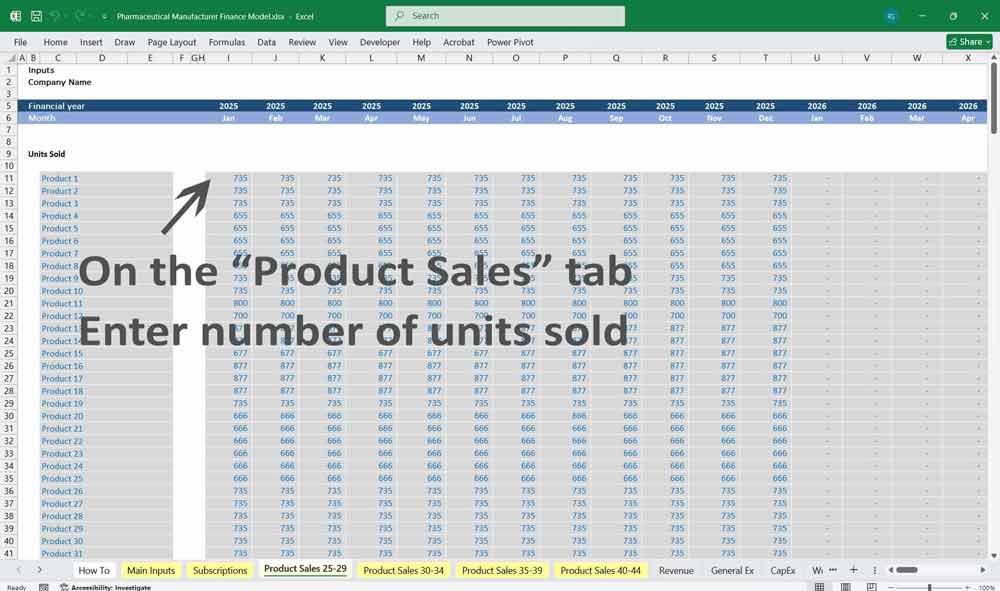Click the Undo arrow icon

[56, 16]
